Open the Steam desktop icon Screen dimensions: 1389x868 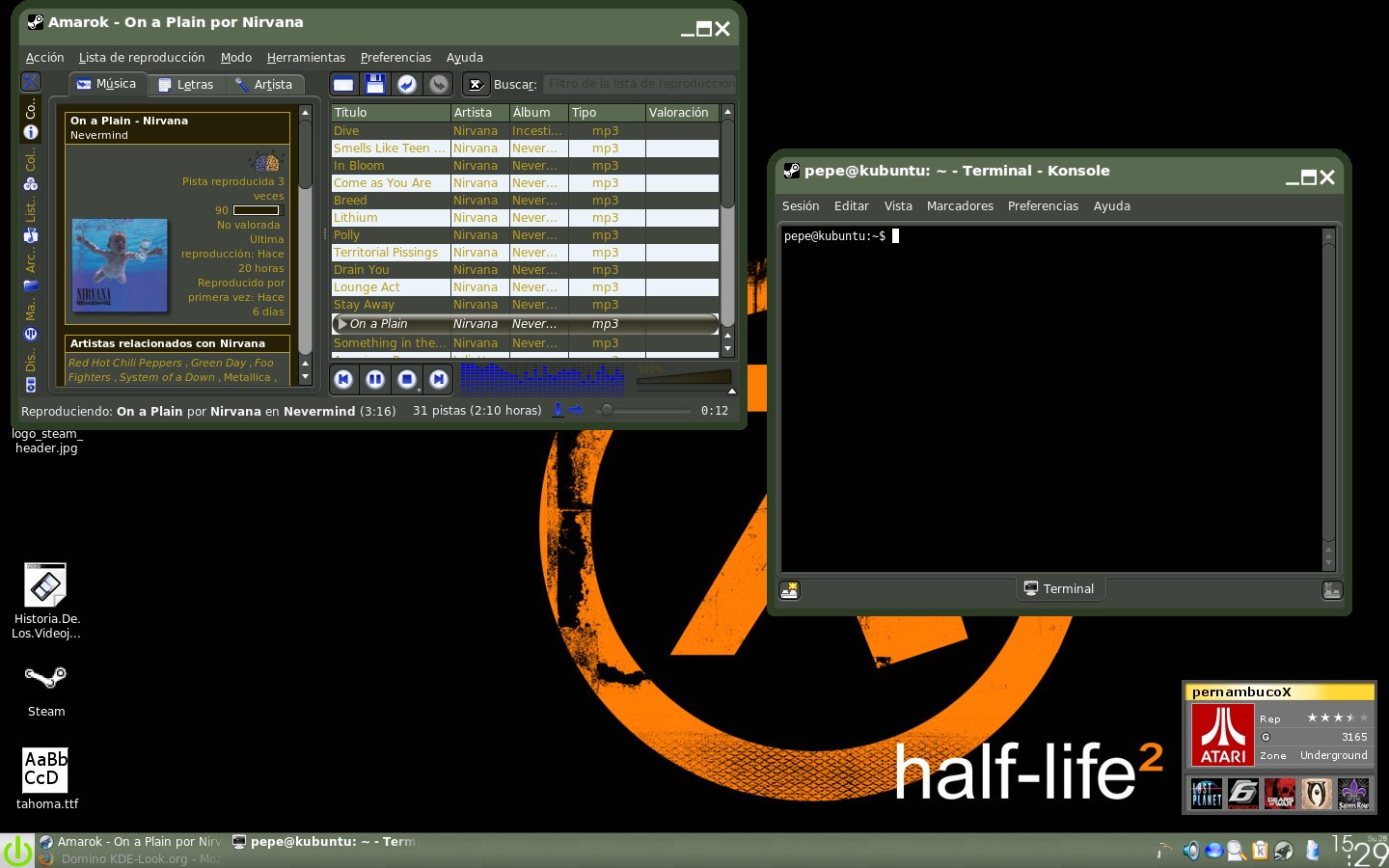tap(45, 689)
